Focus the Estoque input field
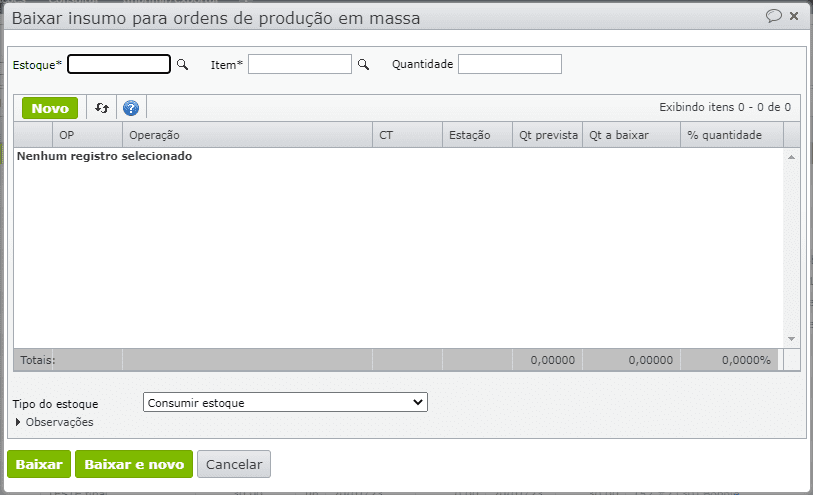813x495 pixels. pos(119,64)
